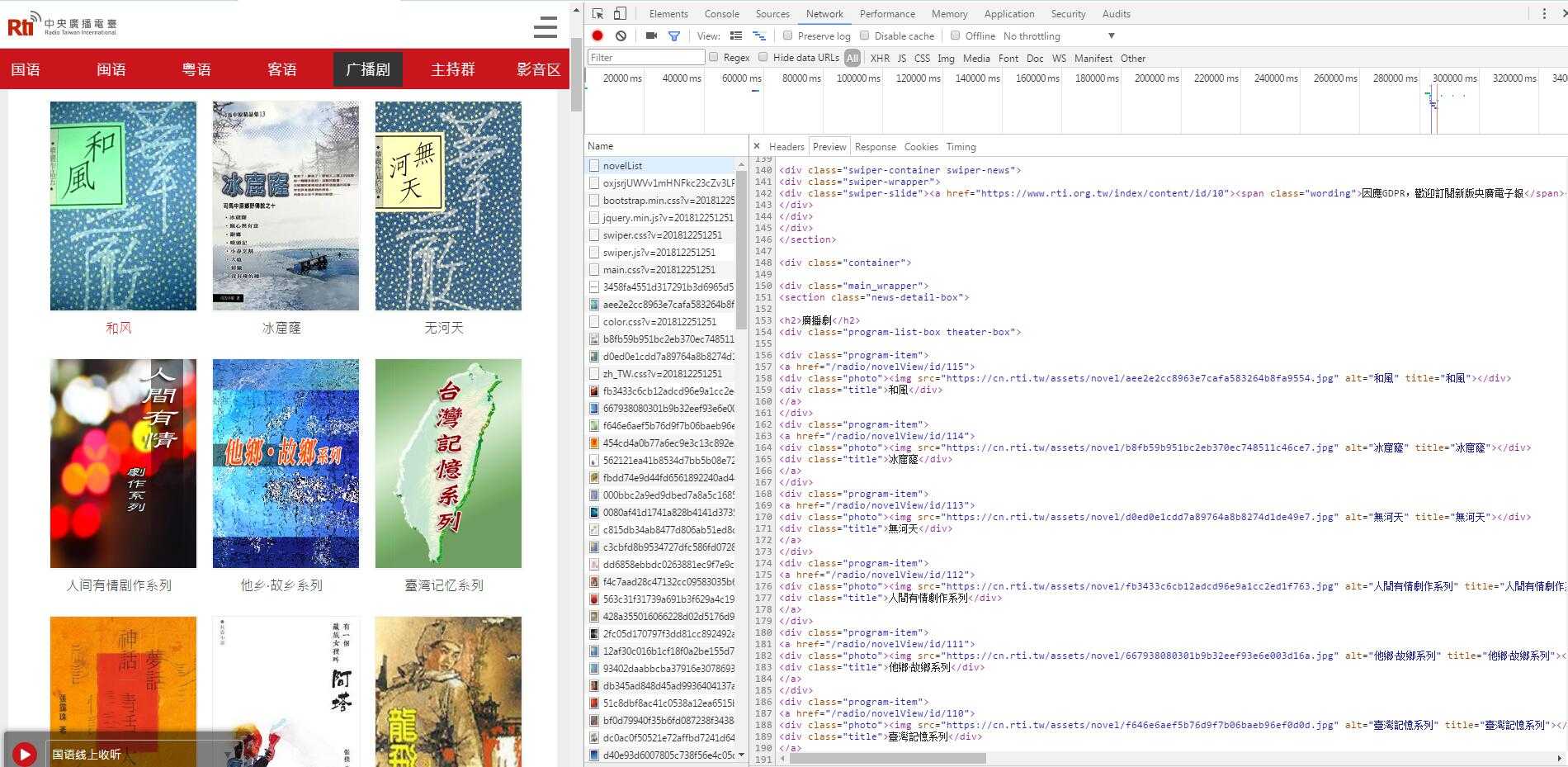Open the Audits tab

click(x=1117, y=13)
